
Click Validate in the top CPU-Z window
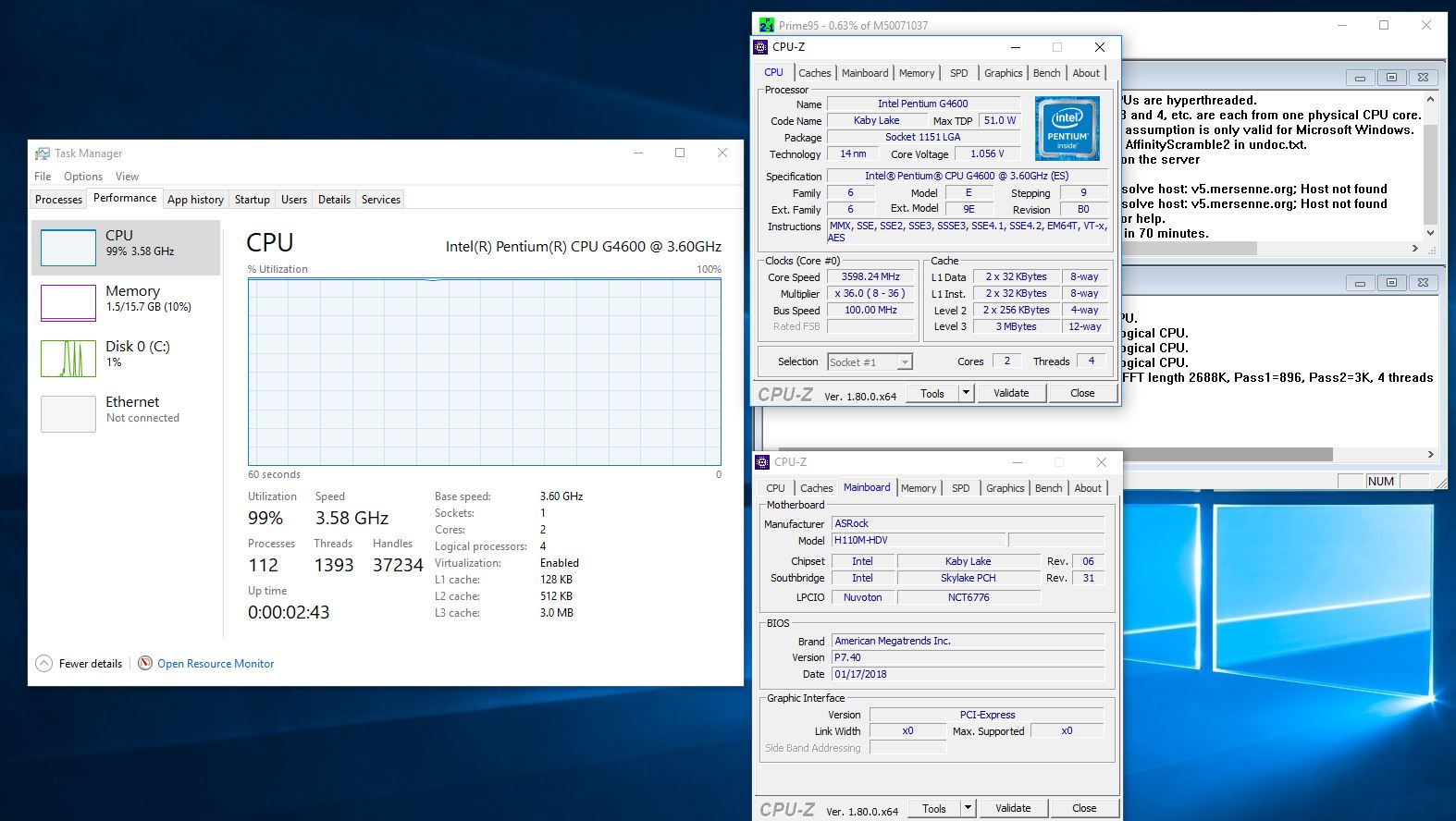click(1011, 393)
